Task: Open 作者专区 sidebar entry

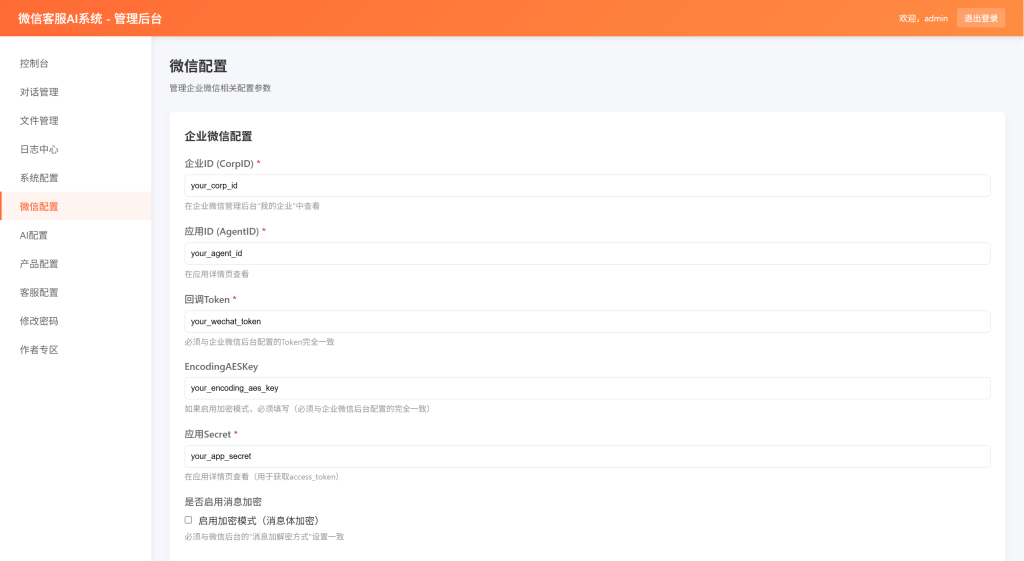Action: click(76, 350)
